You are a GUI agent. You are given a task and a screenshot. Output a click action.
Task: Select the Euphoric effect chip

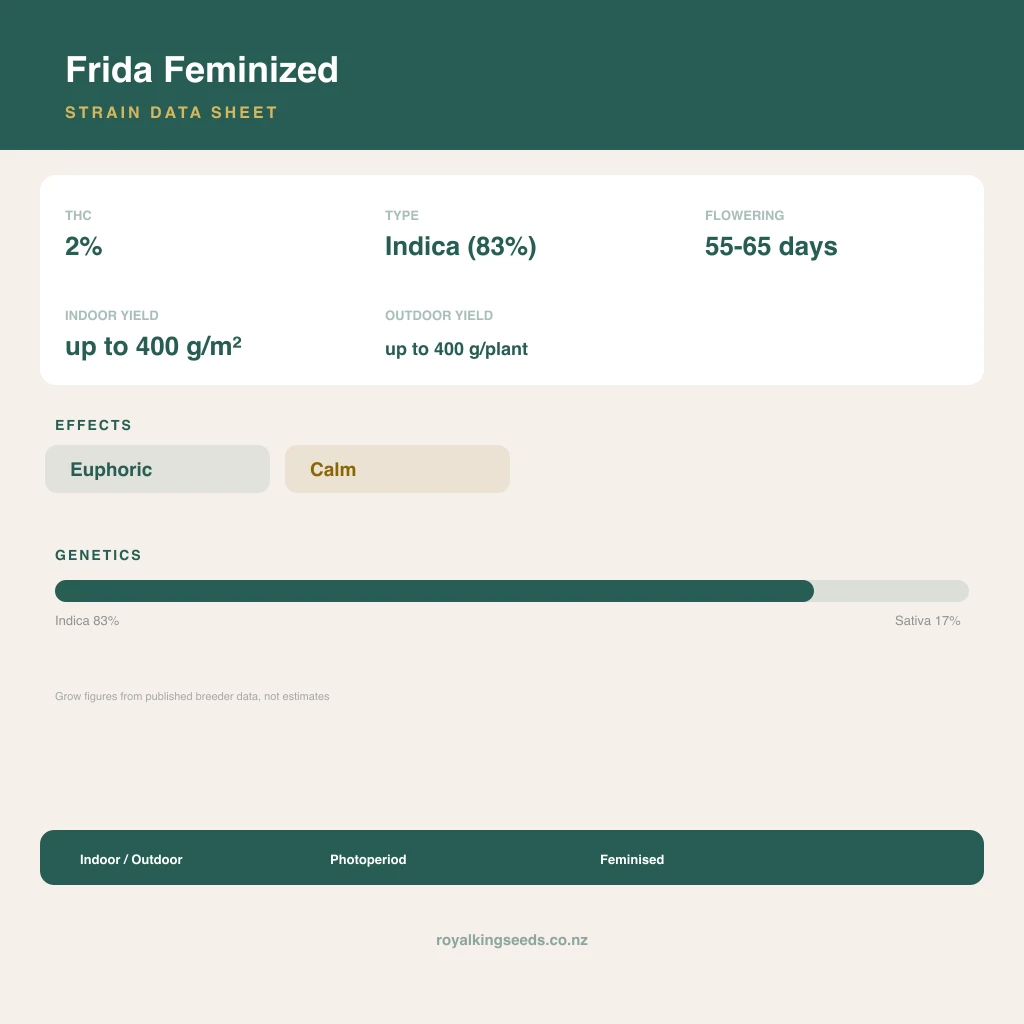tap(157, 469)
